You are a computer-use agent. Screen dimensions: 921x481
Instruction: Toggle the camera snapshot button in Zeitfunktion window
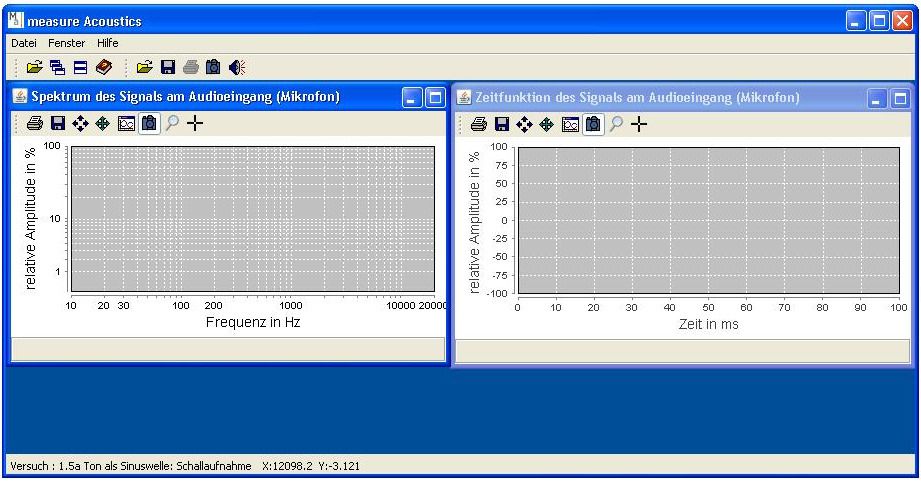(x=593, y=124)
